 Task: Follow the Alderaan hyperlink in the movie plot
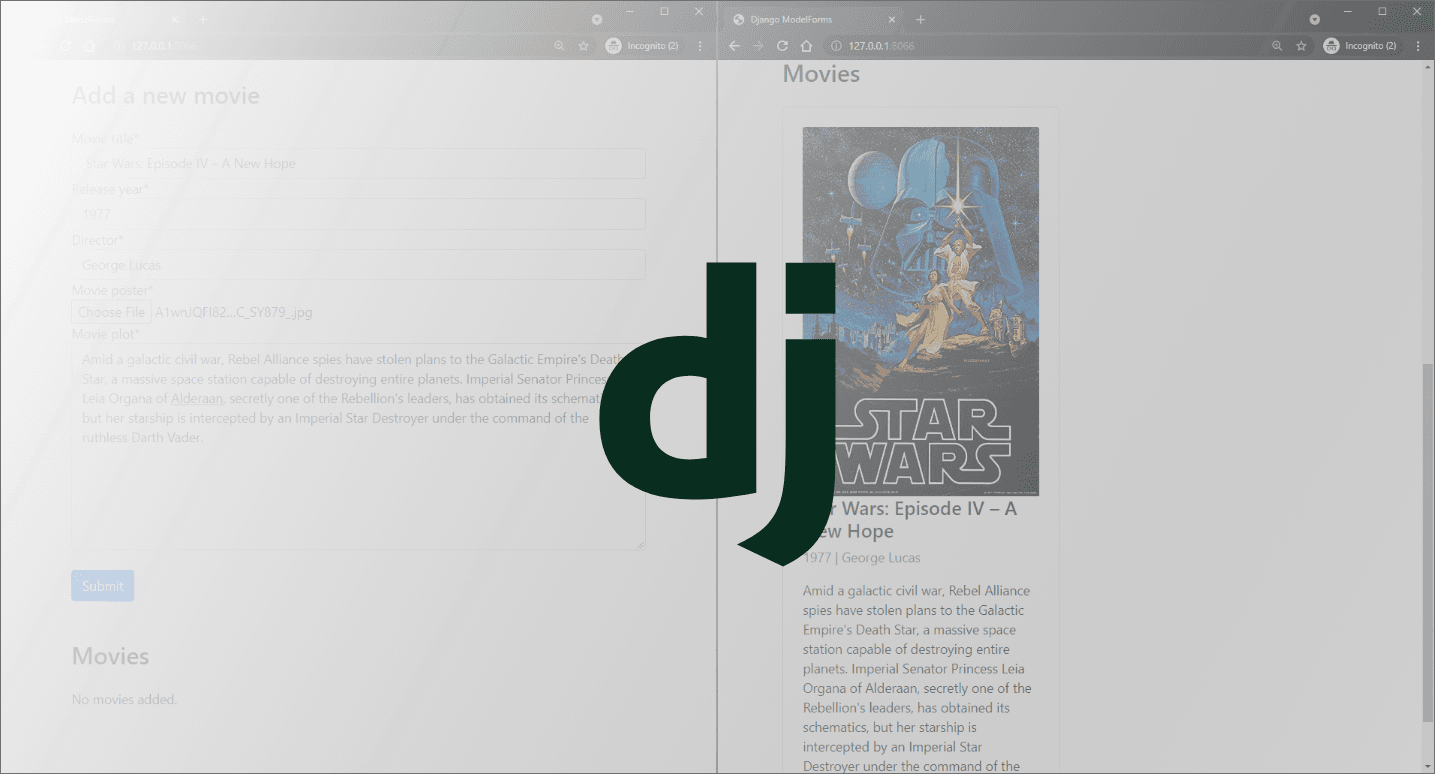click(x=197, y=398)
